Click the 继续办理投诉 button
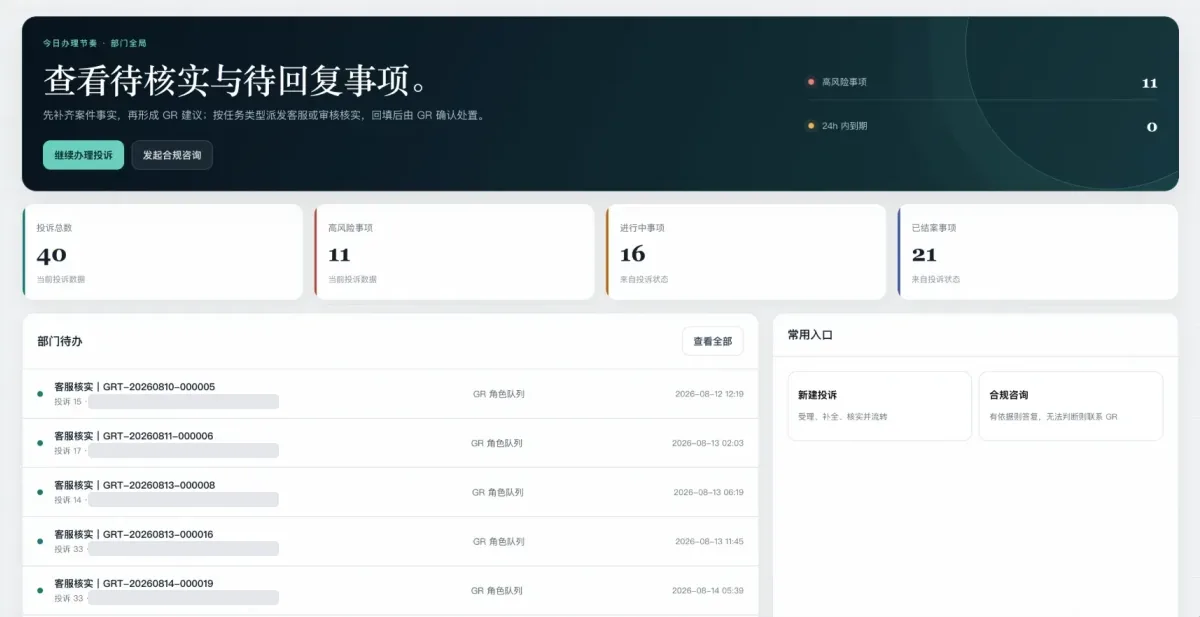The width and height of the screenshot is (1200, 617). [x=83, y=155]
